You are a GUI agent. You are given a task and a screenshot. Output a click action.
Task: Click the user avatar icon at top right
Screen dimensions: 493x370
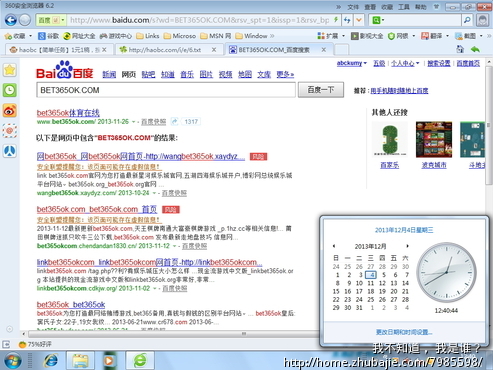[x=482, y=20]
